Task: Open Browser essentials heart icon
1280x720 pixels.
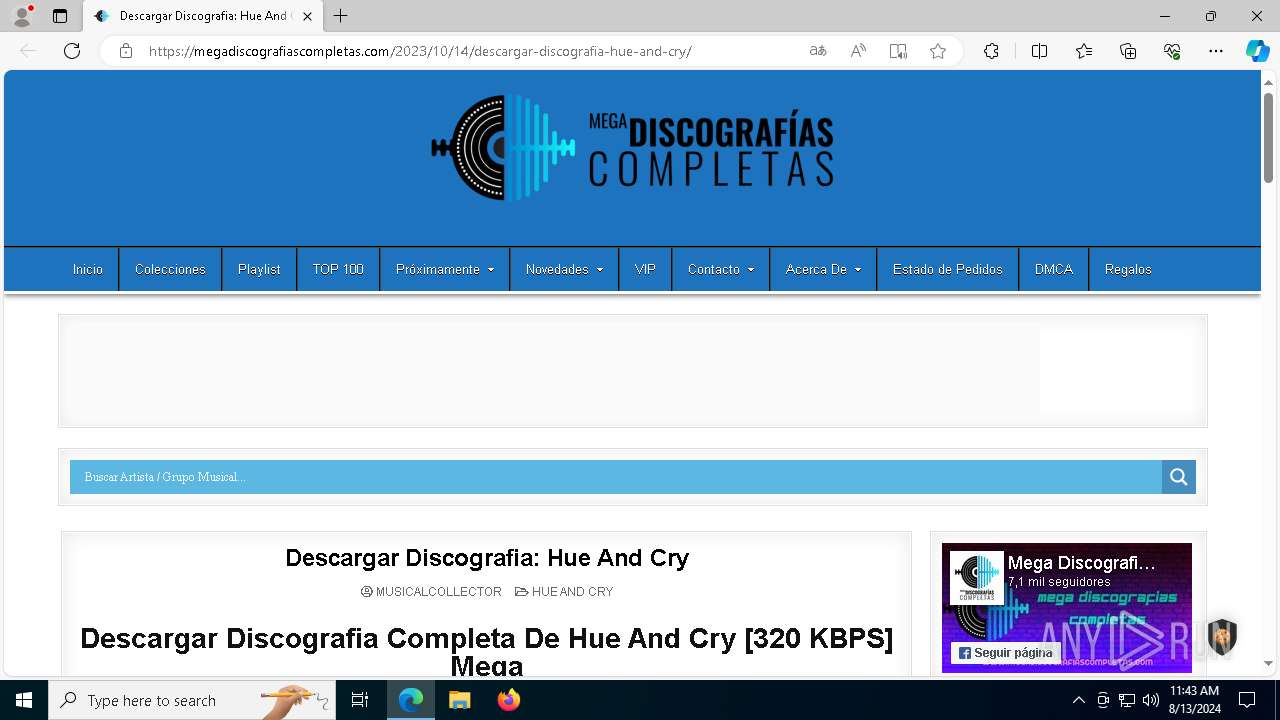Action: click(1172, 51)
